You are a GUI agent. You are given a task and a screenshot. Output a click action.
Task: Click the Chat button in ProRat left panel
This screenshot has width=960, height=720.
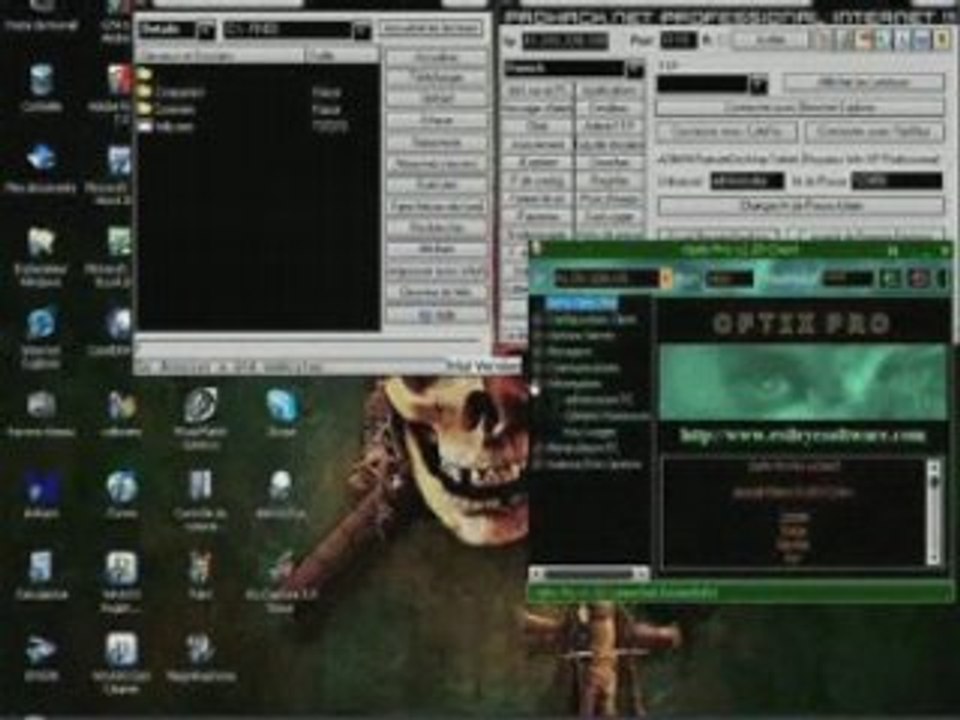(x=537, y=126)
